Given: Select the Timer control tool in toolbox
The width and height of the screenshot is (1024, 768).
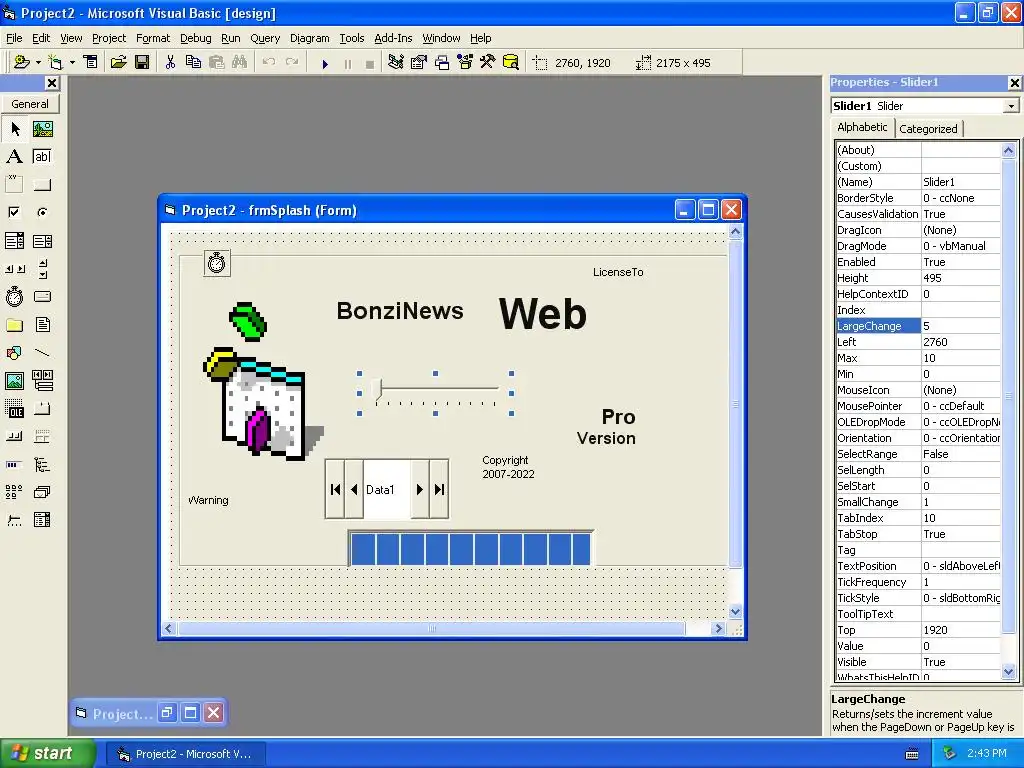Looking at the screenshot, I should click(x=15, y=296).
